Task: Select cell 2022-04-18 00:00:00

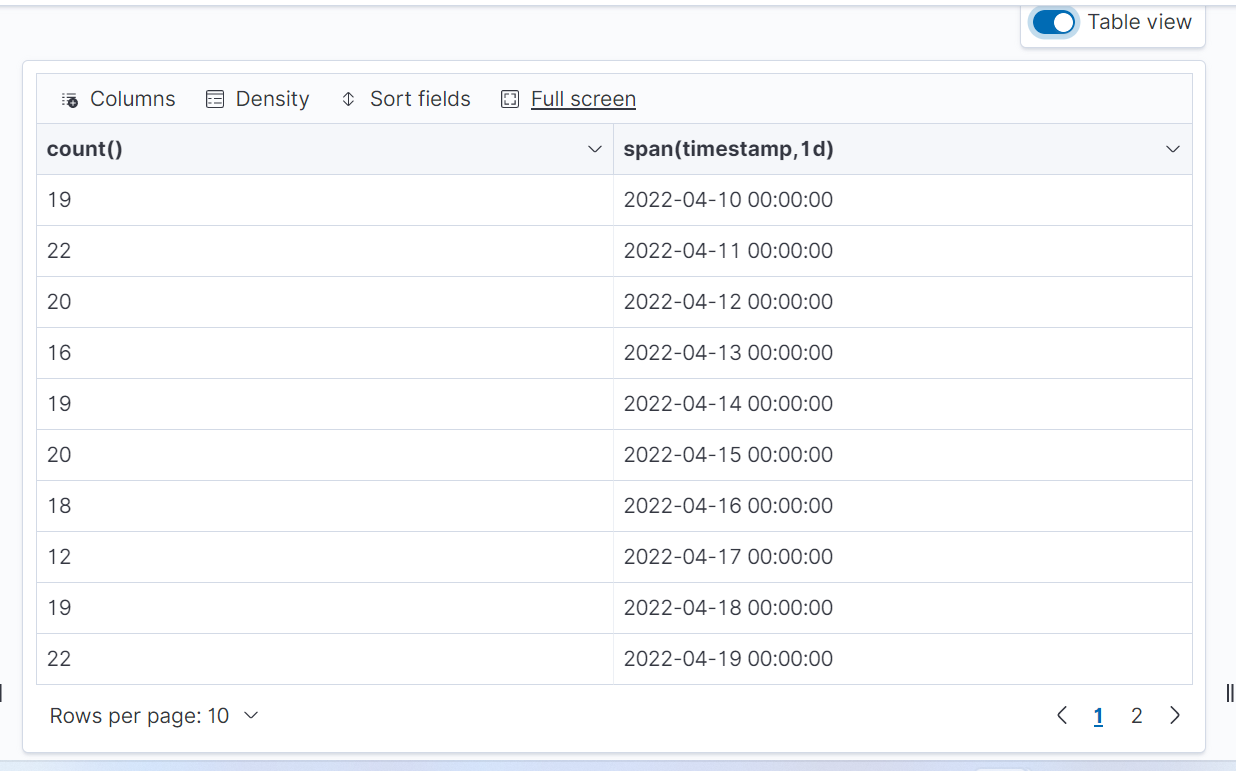Action: 902,608
